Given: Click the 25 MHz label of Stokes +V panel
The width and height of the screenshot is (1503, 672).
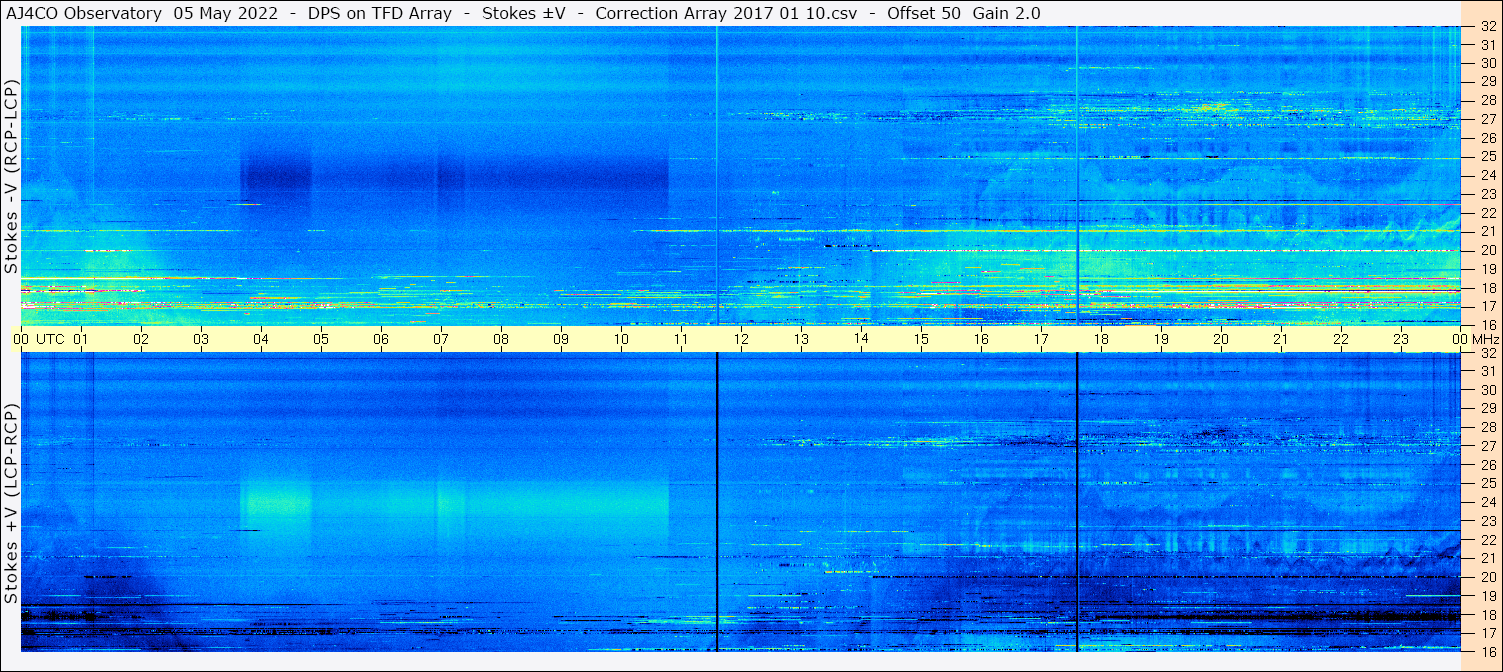Looking at the screenshot, I should (x=1488, y=484).
